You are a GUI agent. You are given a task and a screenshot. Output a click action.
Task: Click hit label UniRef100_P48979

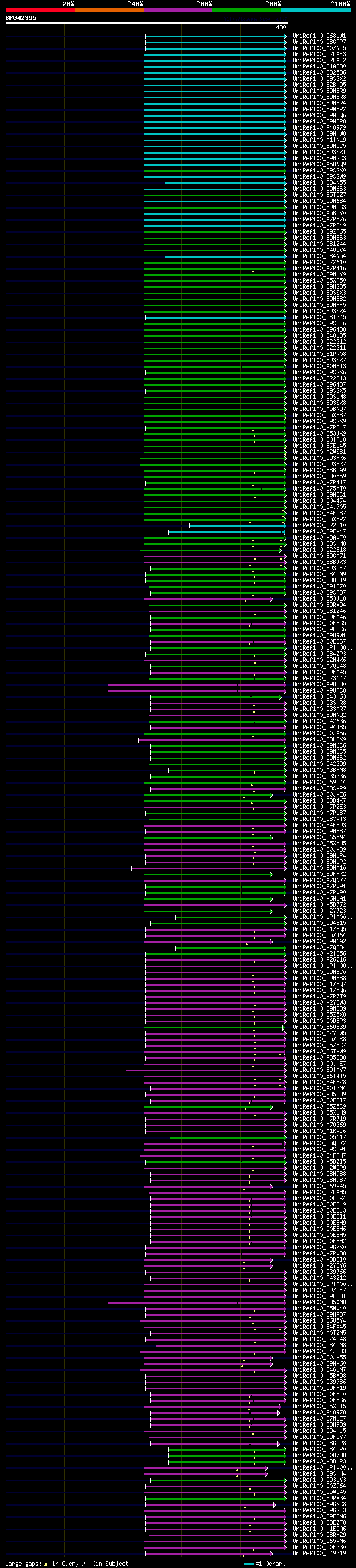(319, 128)
